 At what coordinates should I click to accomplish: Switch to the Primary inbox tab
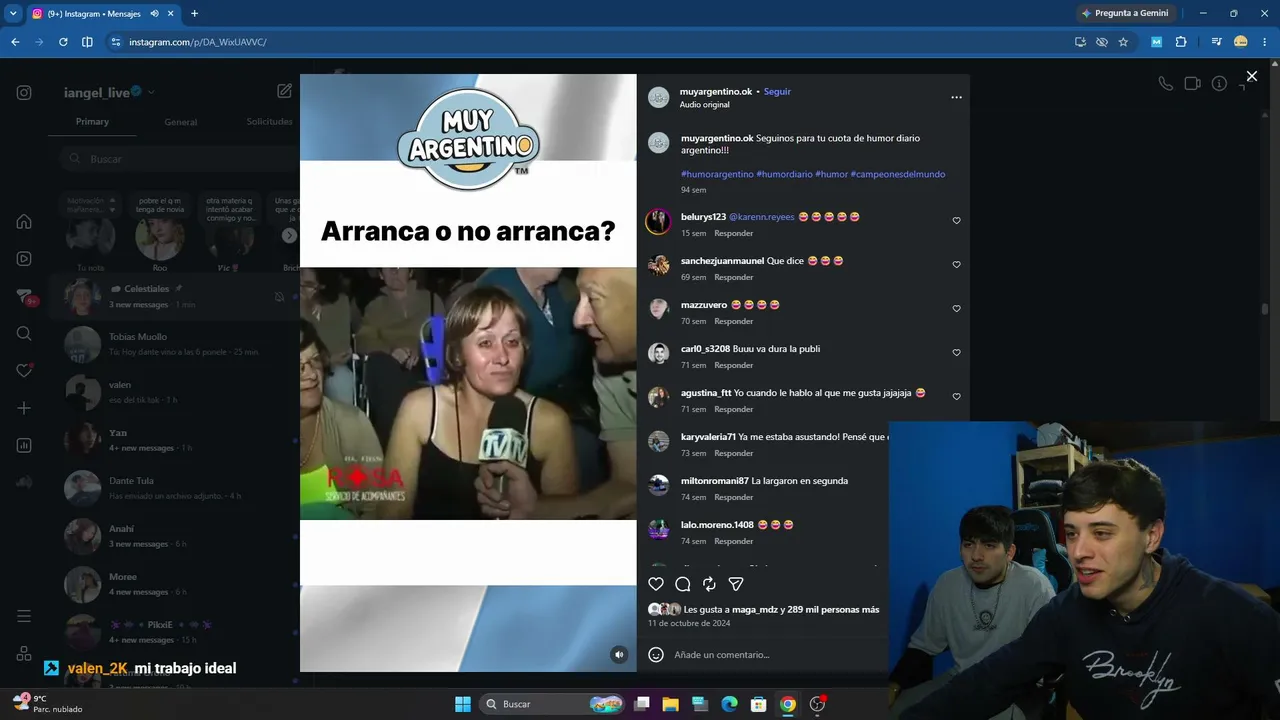coord(92,122)
